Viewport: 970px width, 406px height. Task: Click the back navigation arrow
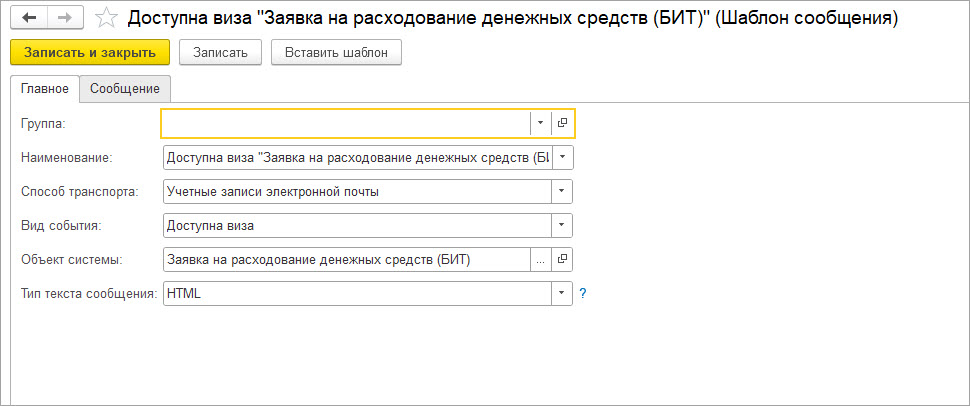click(30, 18)
